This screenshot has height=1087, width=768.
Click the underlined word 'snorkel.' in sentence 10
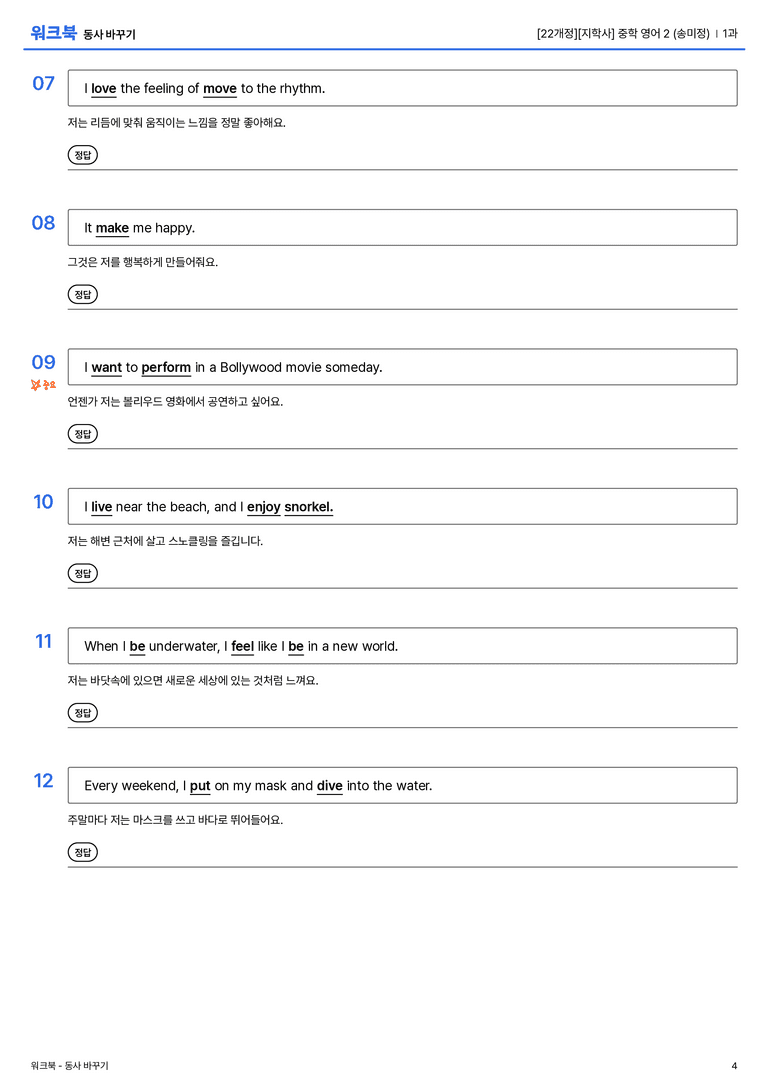[x=308, y=507]
